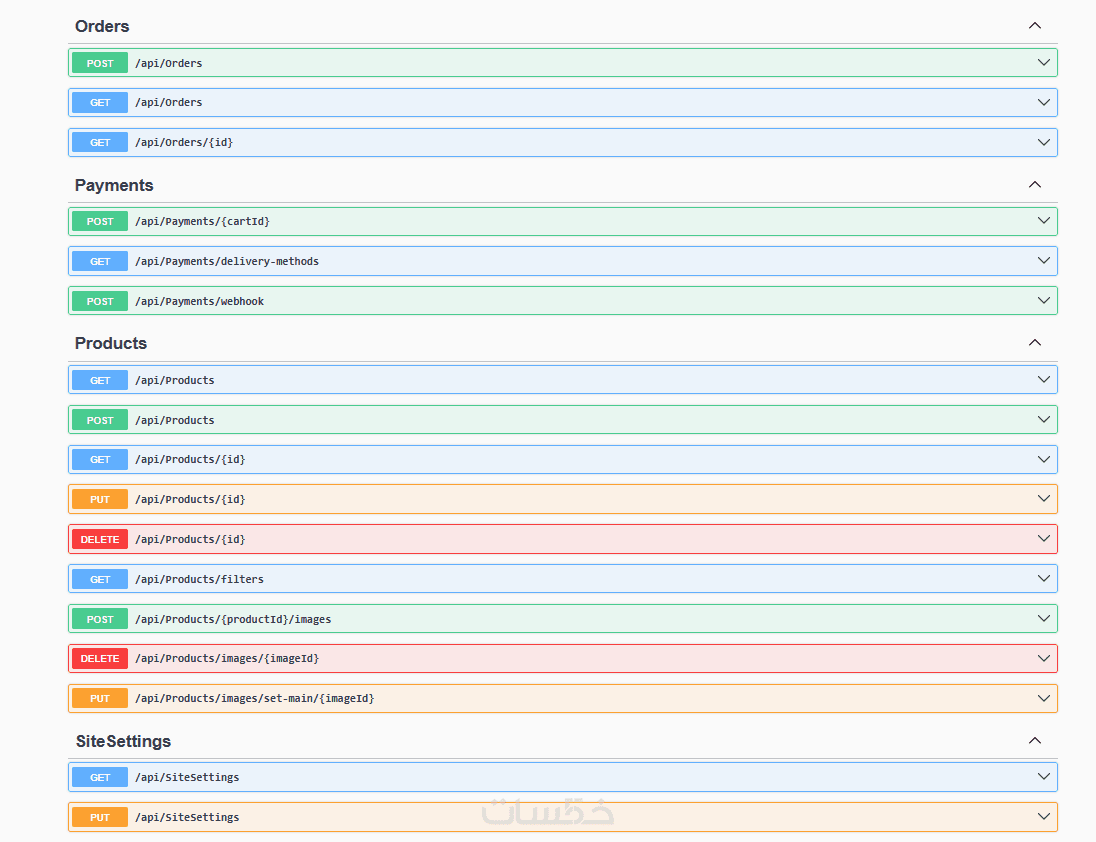
Task: Select path text /api/Products/images/set-main/{imageId}
Action: point(254,698)
